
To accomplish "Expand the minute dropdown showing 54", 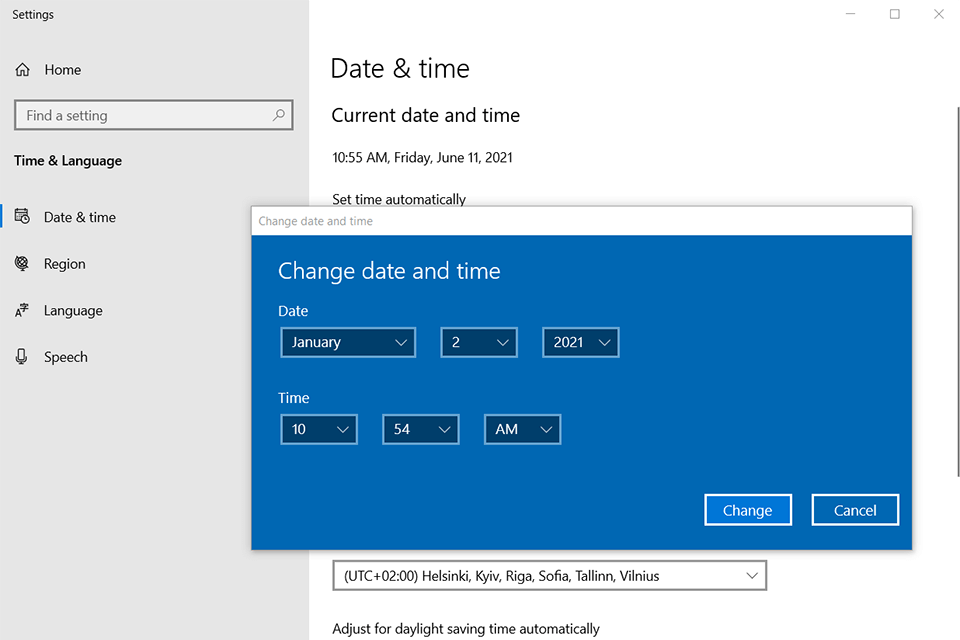I will pos(421,429).
